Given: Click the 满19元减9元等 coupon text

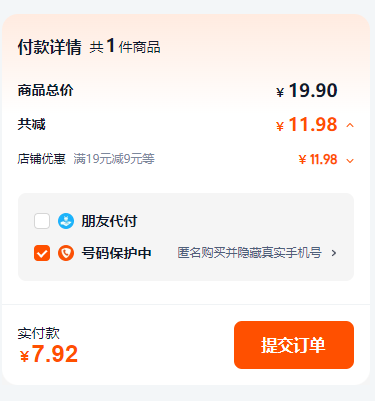Looking at the screenshot, I should tap(114, 159).
